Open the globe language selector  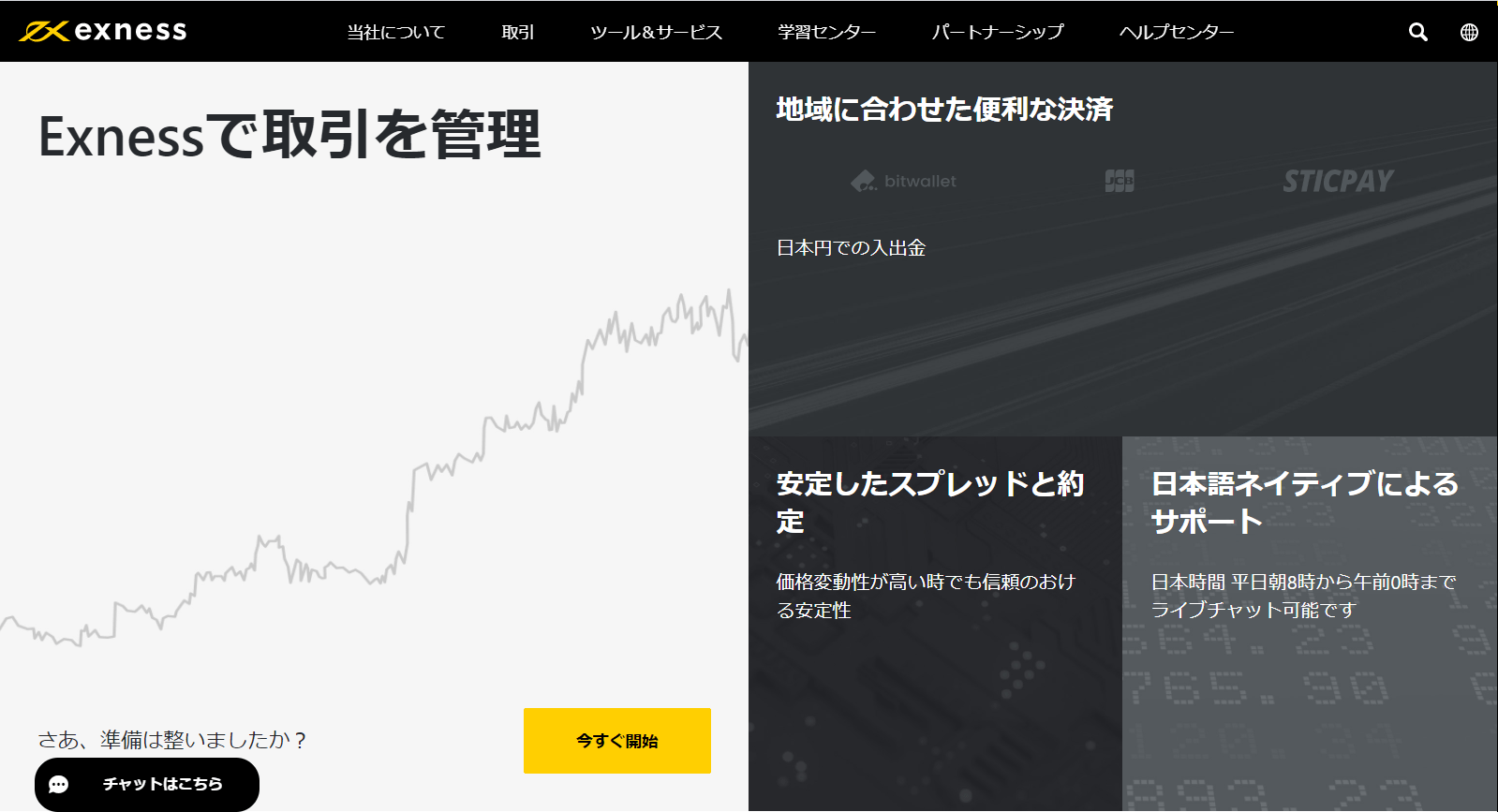click(1469, 32)
